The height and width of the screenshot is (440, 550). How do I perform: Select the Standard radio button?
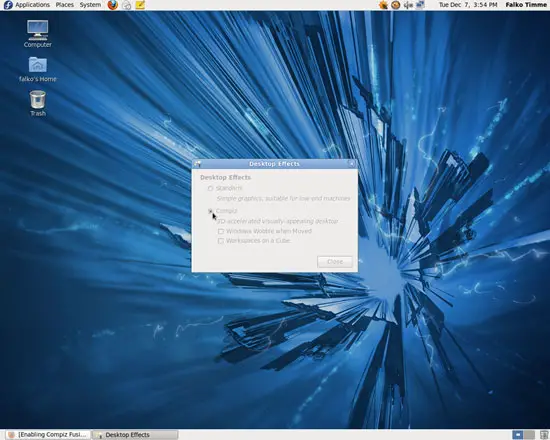(x=210, y=188)
